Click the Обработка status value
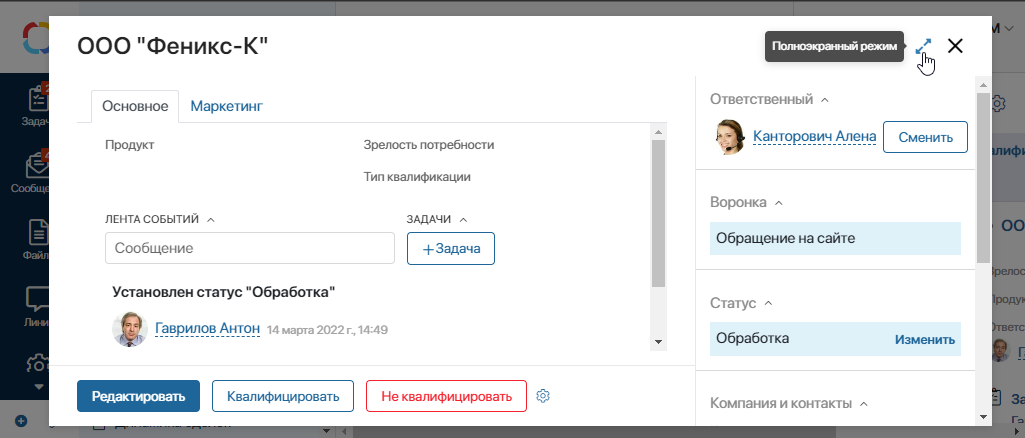Screen dimensions: 1025x438 (x=752, y=339)
